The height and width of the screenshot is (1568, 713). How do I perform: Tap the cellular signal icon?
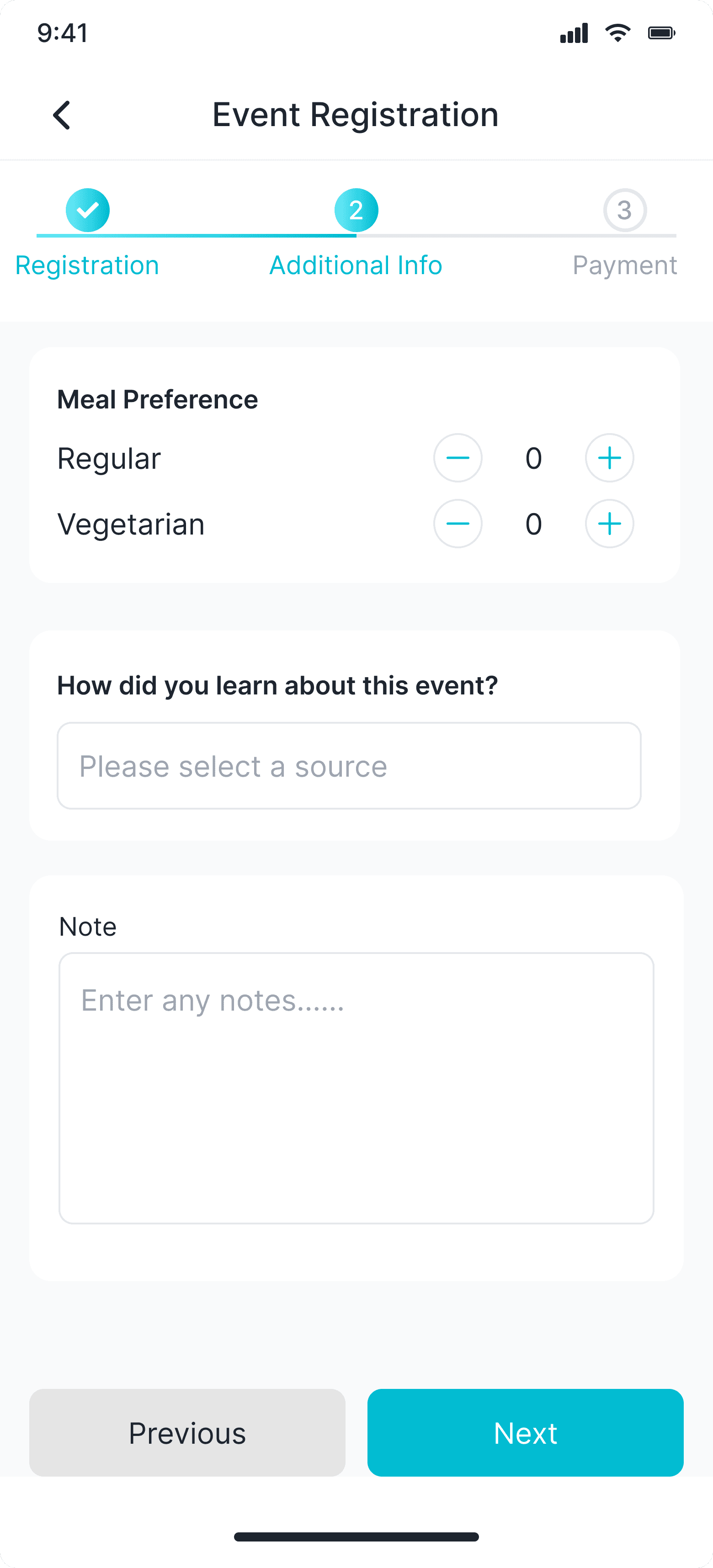(x=574, y=33)
